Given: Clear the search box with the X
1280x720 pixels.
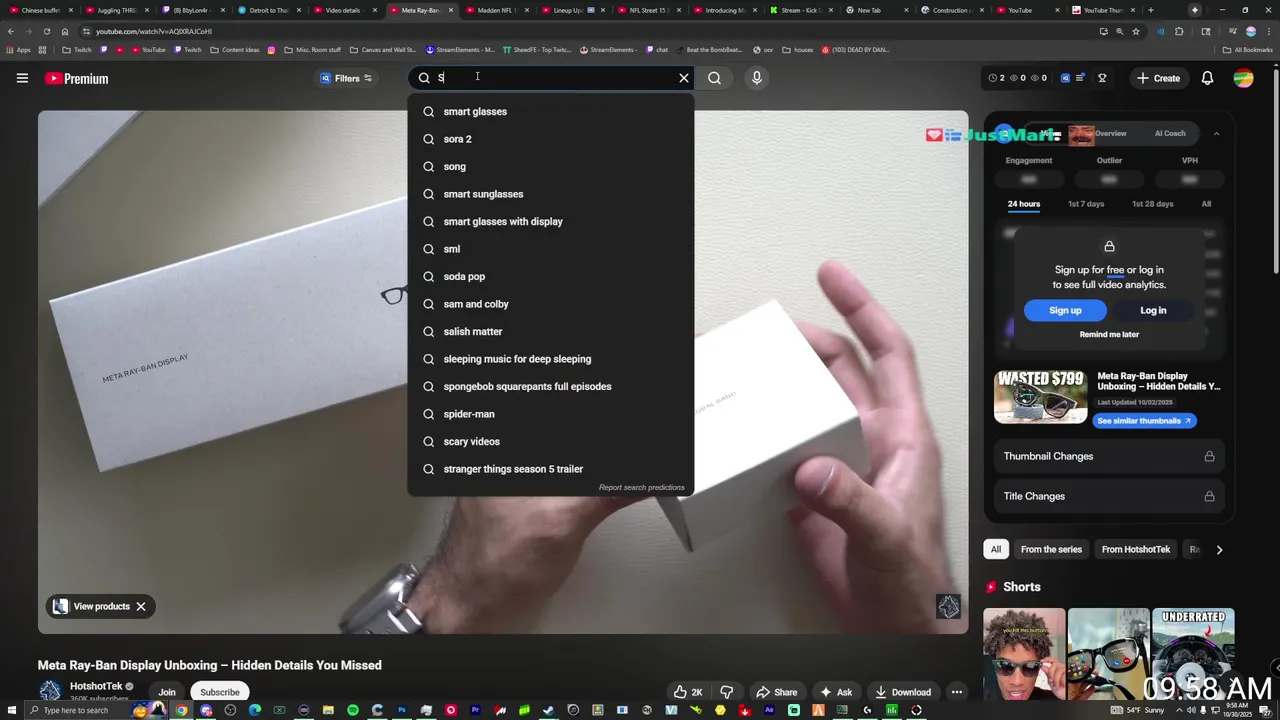Looking at the screenshot, I should 684,78.
